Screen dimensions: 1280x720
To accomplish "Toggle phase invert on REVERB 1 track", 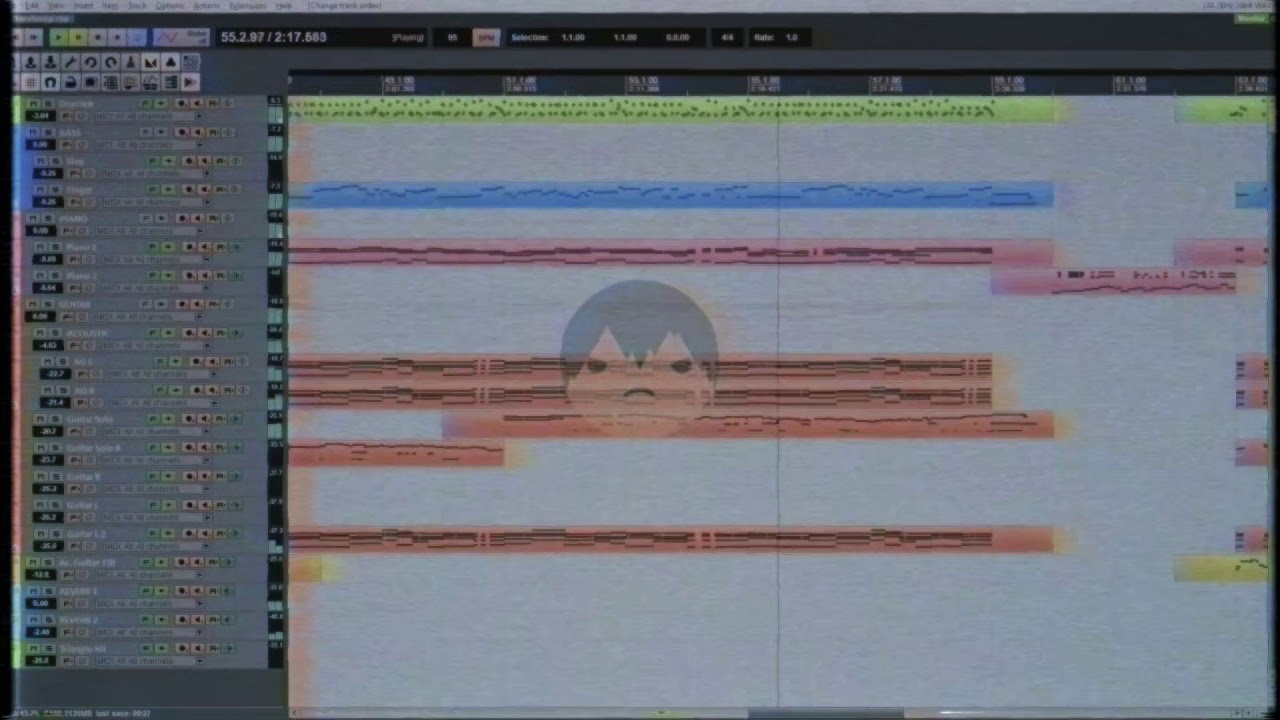I will click(82, 603).
